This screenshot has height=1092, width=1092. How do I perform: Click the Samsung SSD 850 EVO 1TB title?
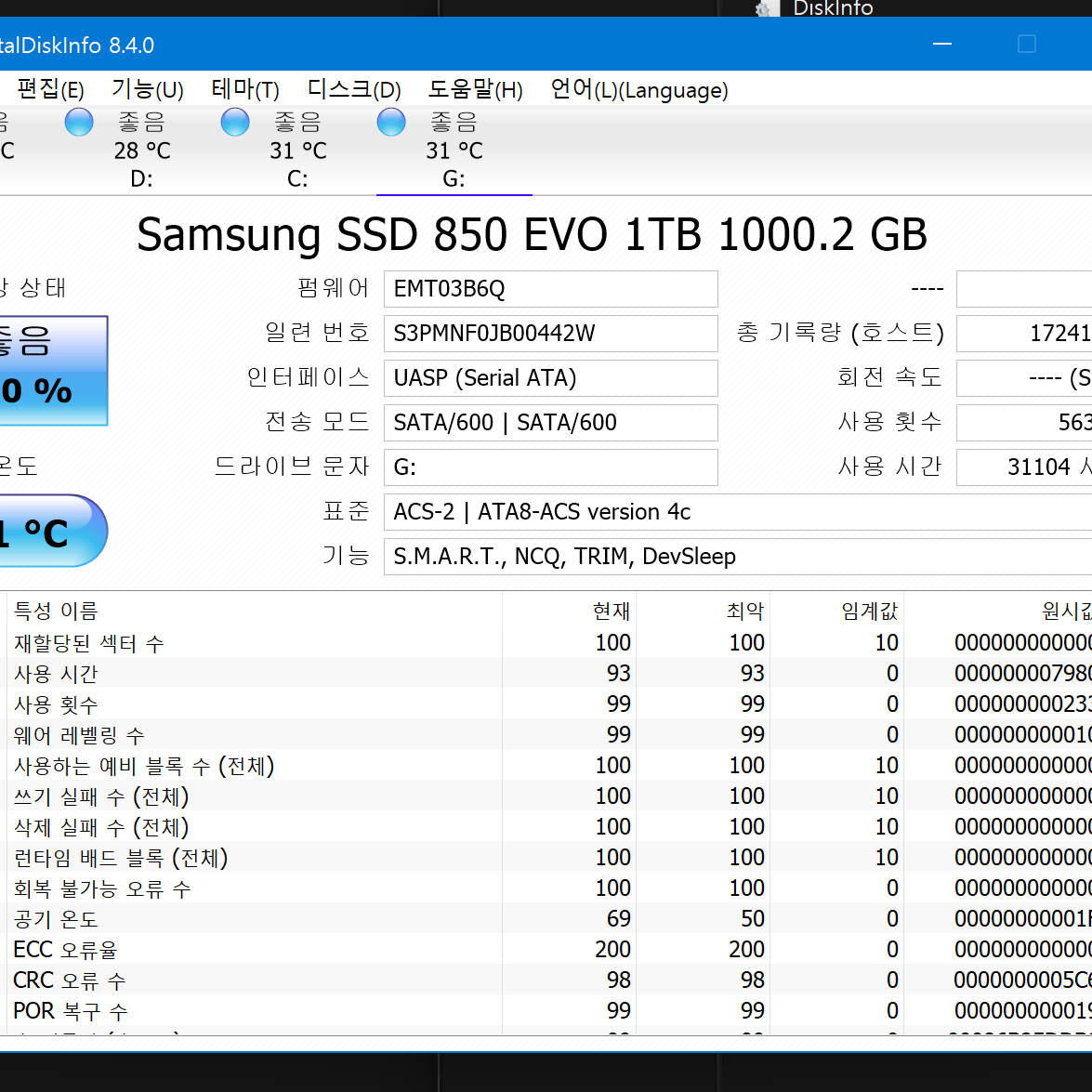(x=533, y=235)
